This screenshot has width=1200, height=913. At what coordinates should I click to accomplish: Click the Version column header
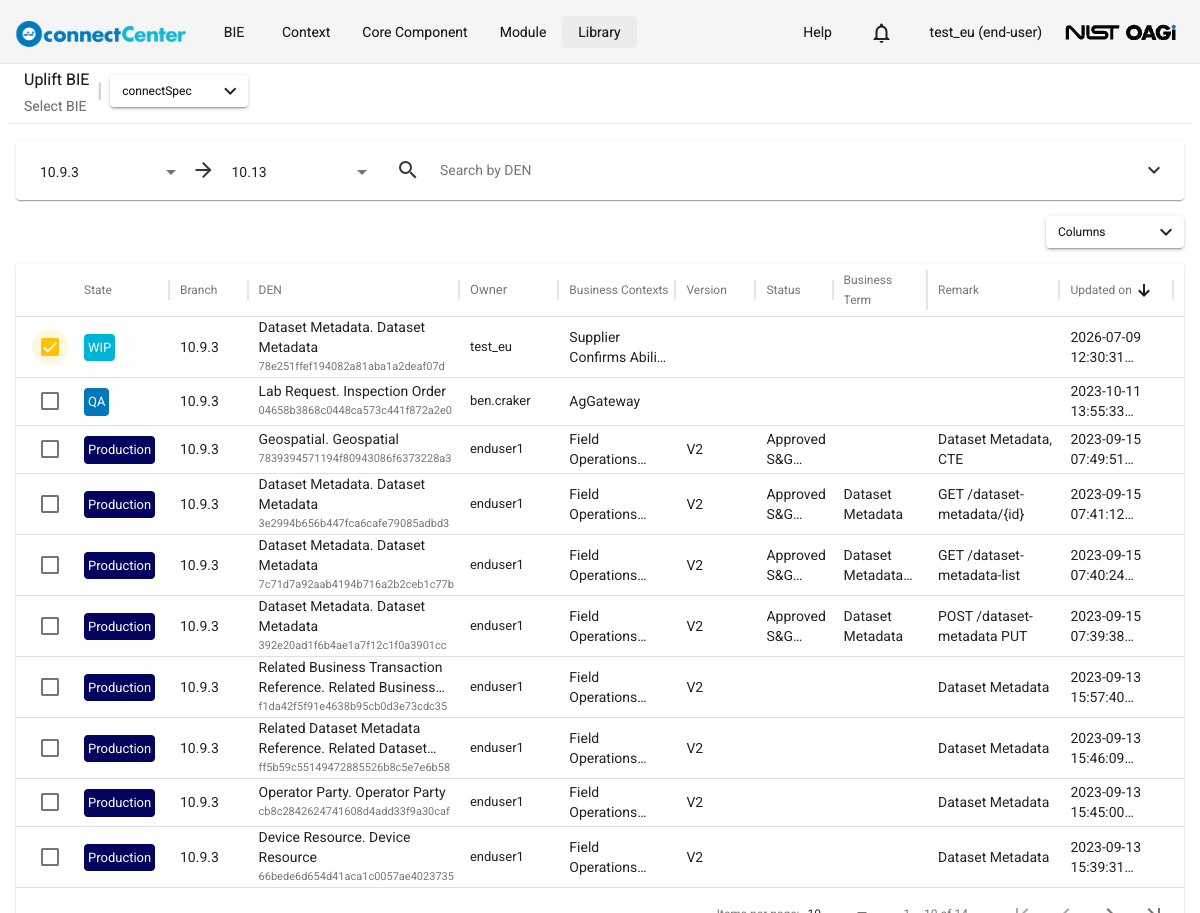[706, 290]
